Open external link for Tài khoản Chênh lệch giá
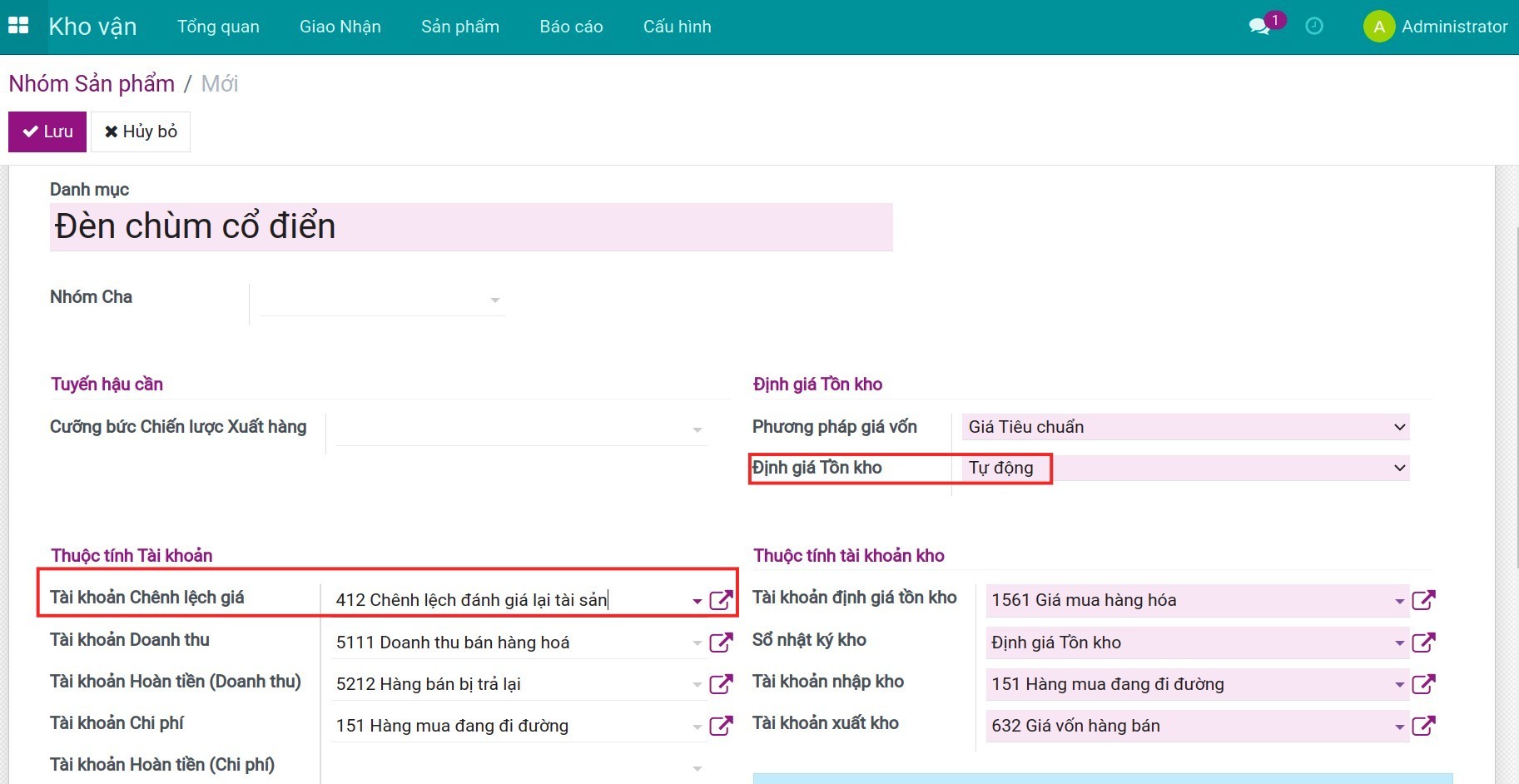This screenshot has height=784, width=1519. pyautogui.click(x=721, y=600)
